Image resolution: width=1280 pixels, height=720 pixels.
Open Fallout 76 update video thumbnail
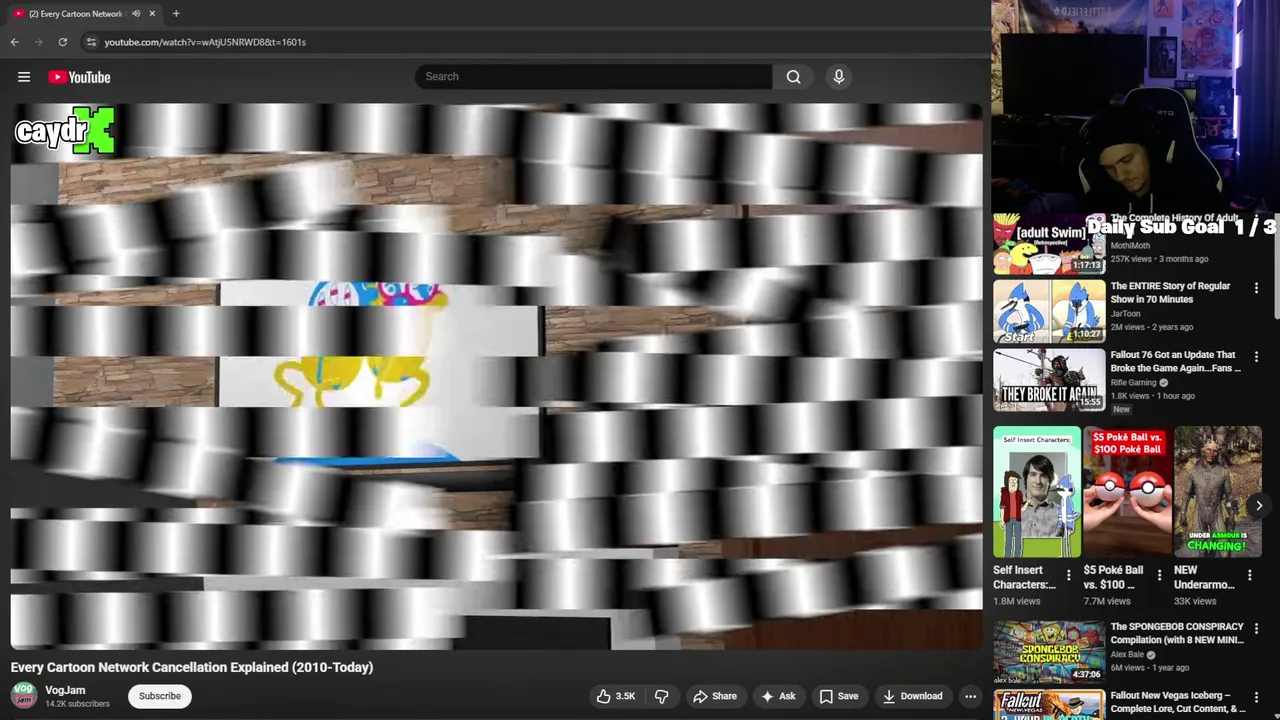point(1049,380)
